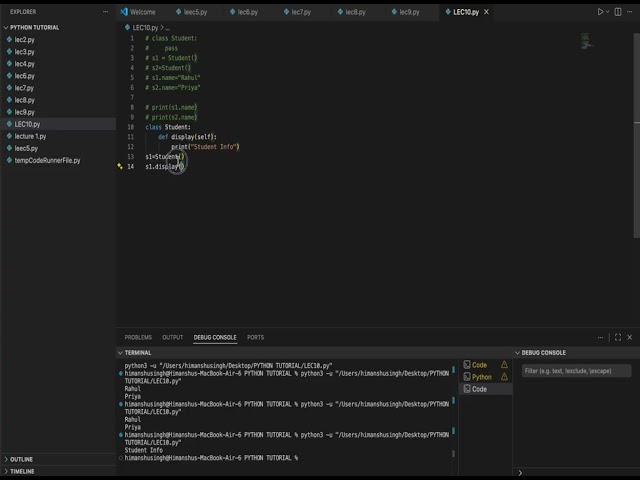
Task: Open lec7.py in Explorer
Action: pyautogui.click(x=24, y=88)
